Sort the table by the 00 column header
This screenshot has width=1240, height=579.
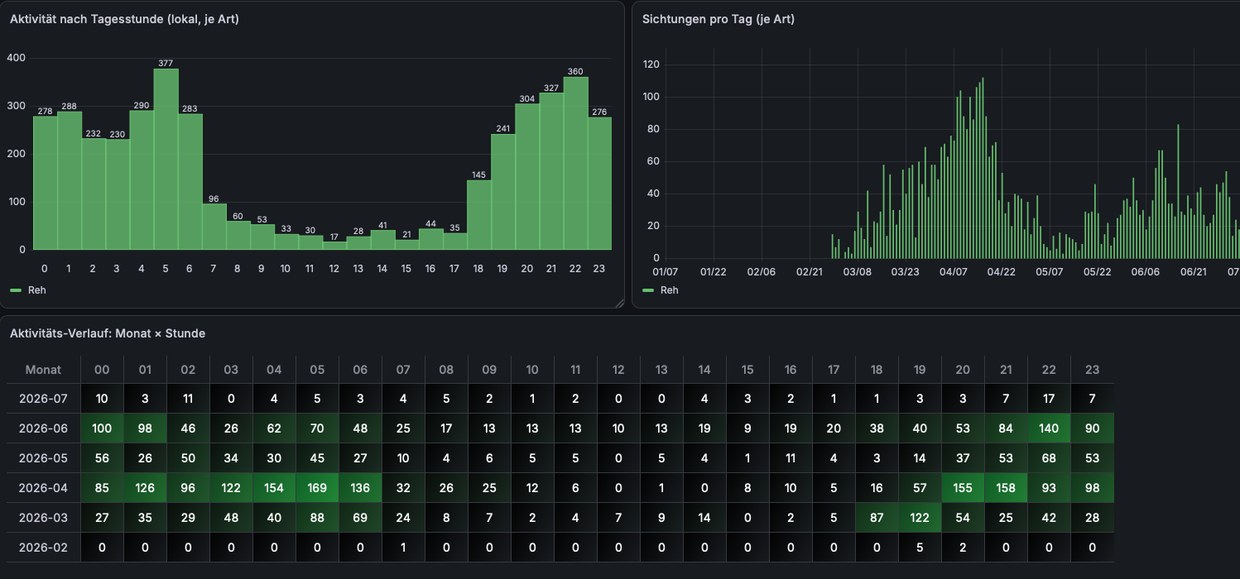pyautogui.click(x=102, y=369)
